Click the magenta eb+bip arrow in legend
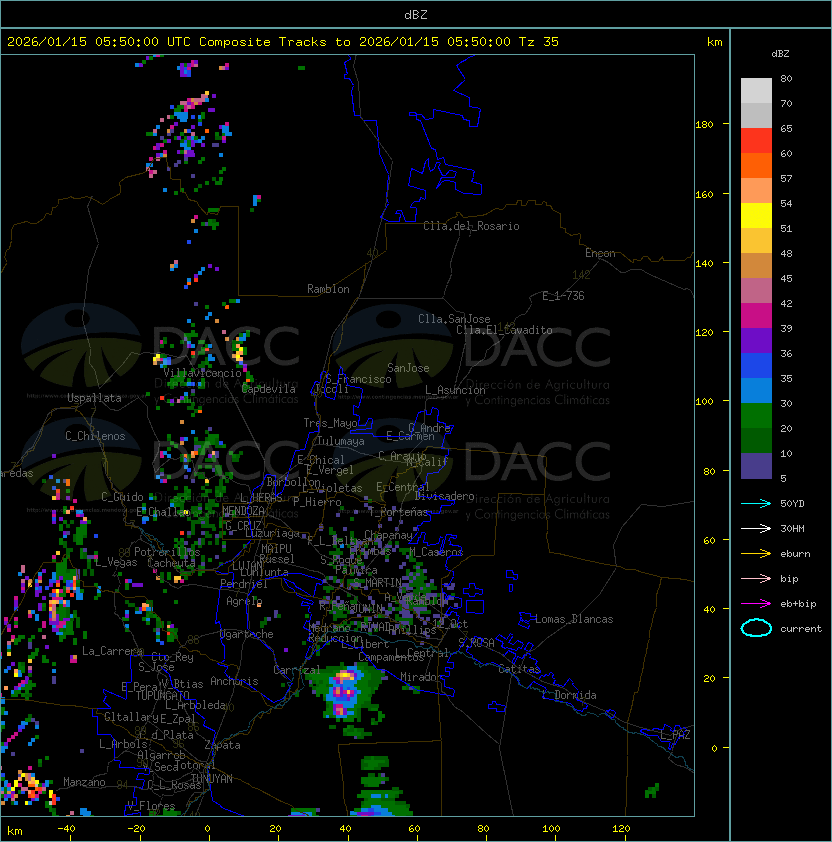Screen dimensions: 832x842 point(756,604)
